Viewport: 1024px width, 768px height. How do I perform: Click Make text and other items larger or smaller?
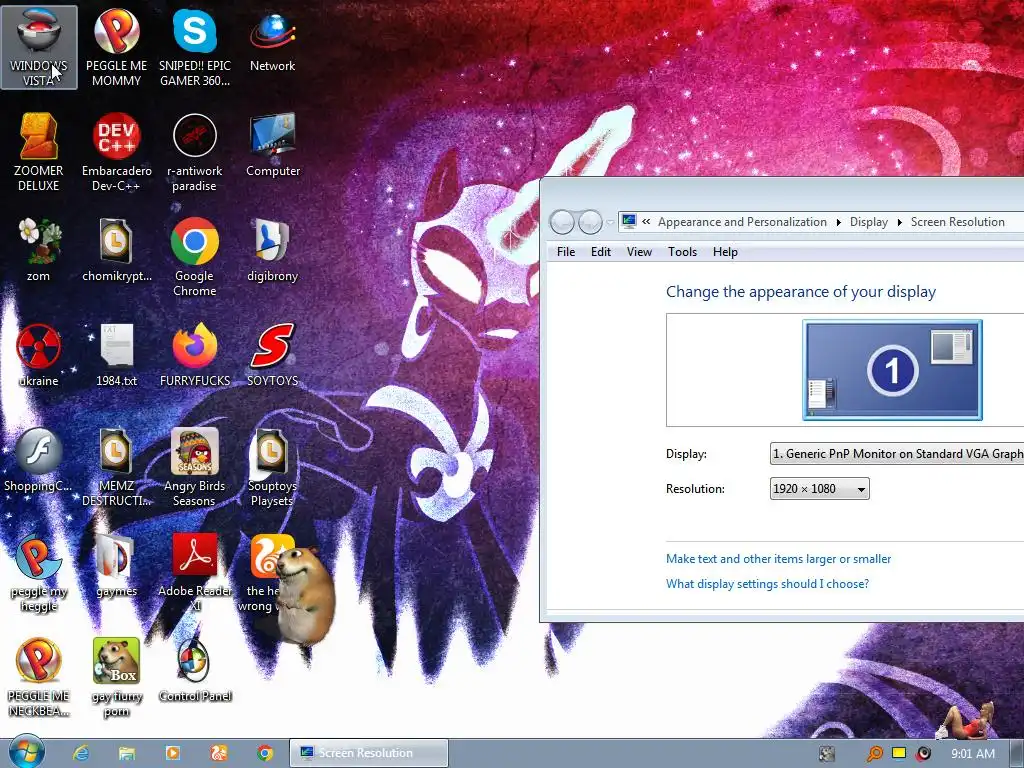778,559
